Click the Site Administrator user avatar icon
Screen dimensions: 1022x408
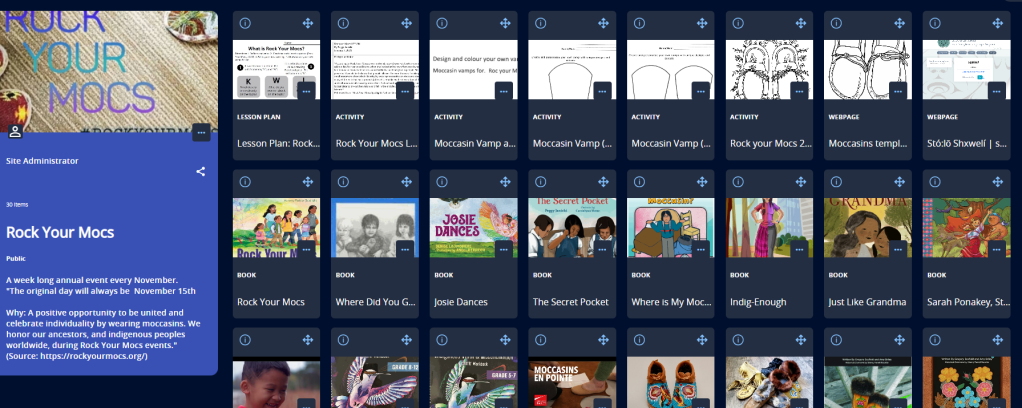pyautogui.click(x=15, y=132)
